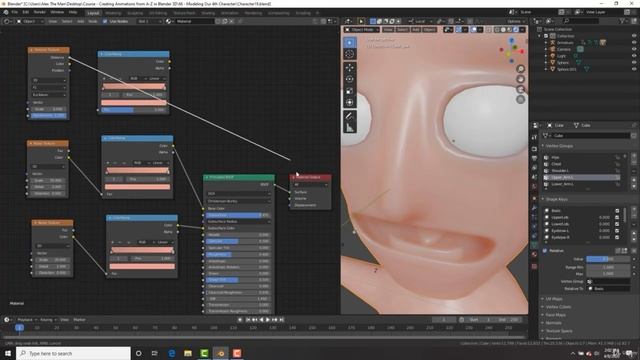Open the Playback menu in timeline
Image resolution: width=640 pixels, height=360 pixels.
pyautogui.click(x=27, y=320)
